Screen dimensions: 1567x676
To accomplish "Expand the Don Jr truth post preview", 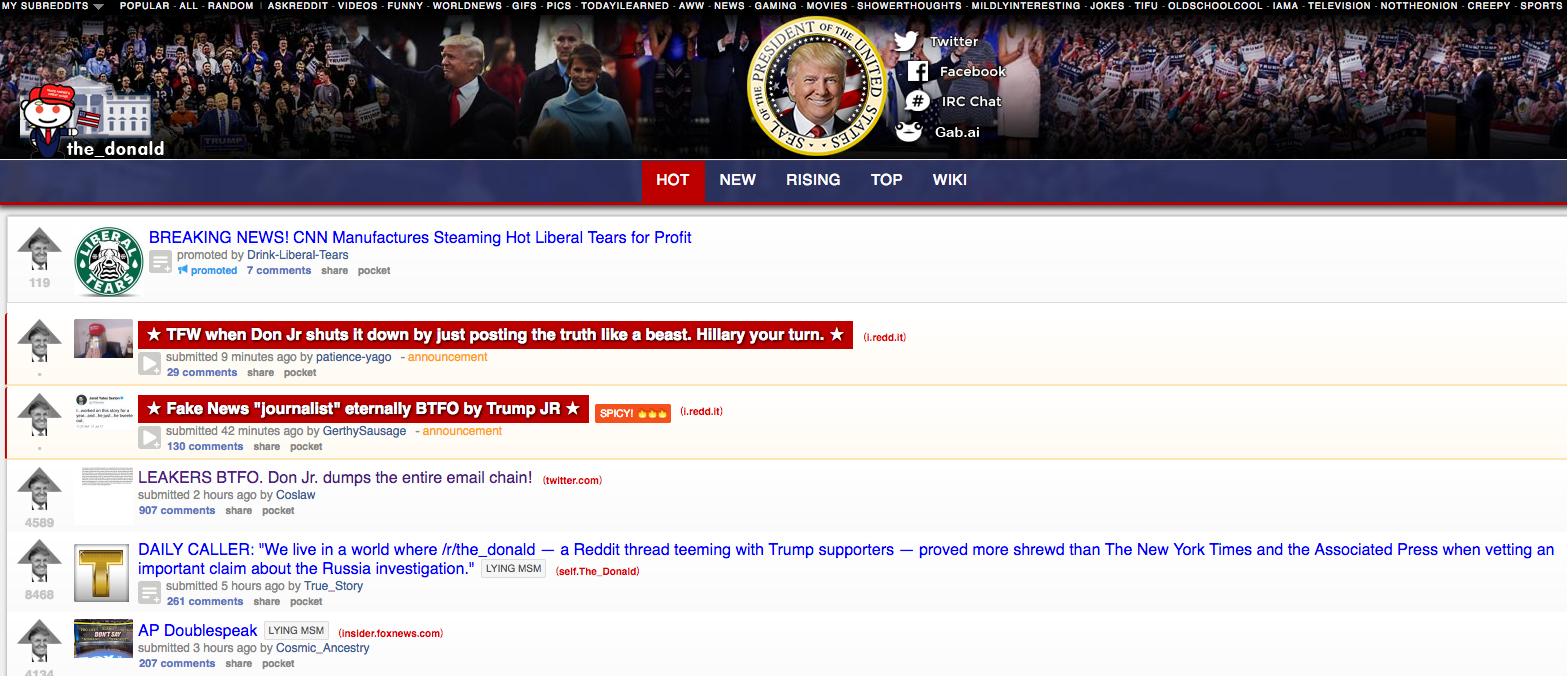I will [x=149, y=363].
